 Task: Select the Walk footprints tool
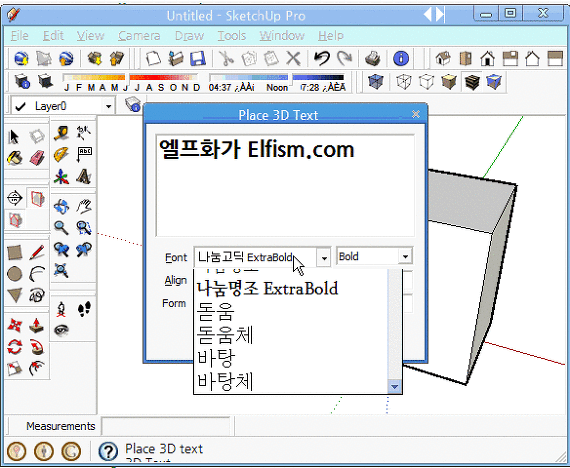point(84,309)
